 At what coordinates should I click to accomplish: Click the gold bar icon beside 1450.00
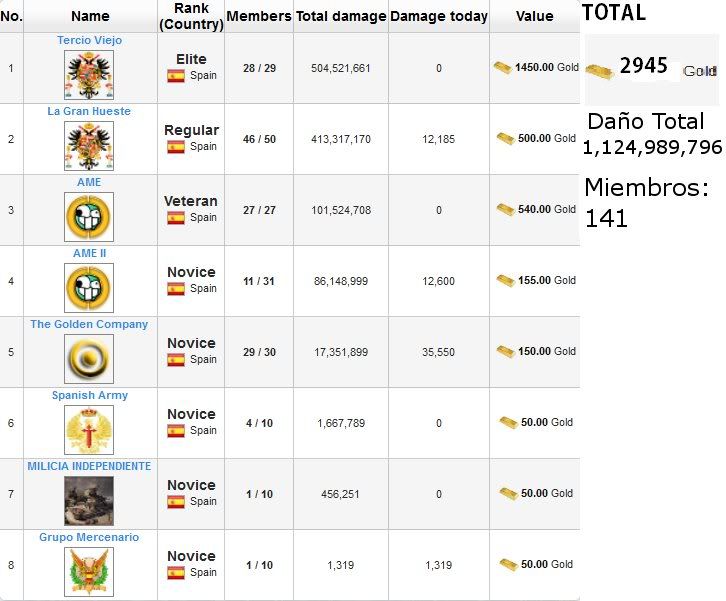tap(503, 68)
